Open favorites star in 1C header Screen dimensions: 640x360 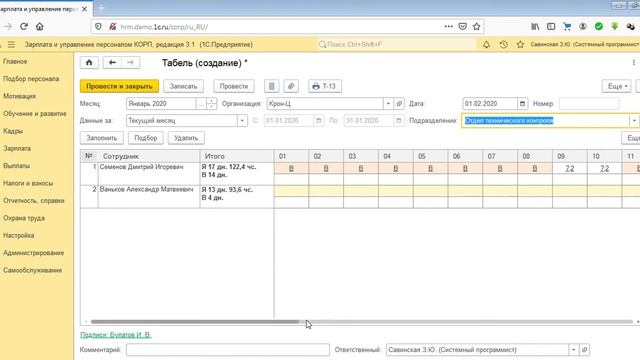coord(520,44)
